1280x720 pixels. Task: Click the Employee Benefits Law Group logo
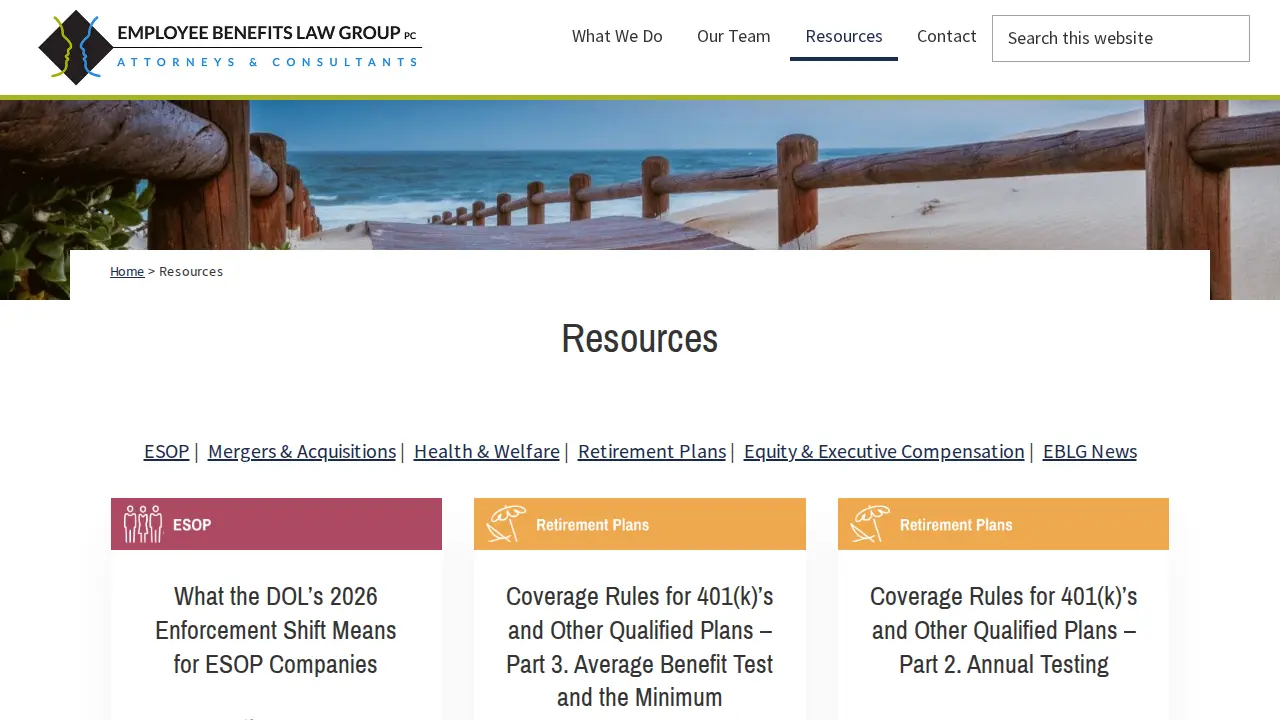tap(230, 47)
